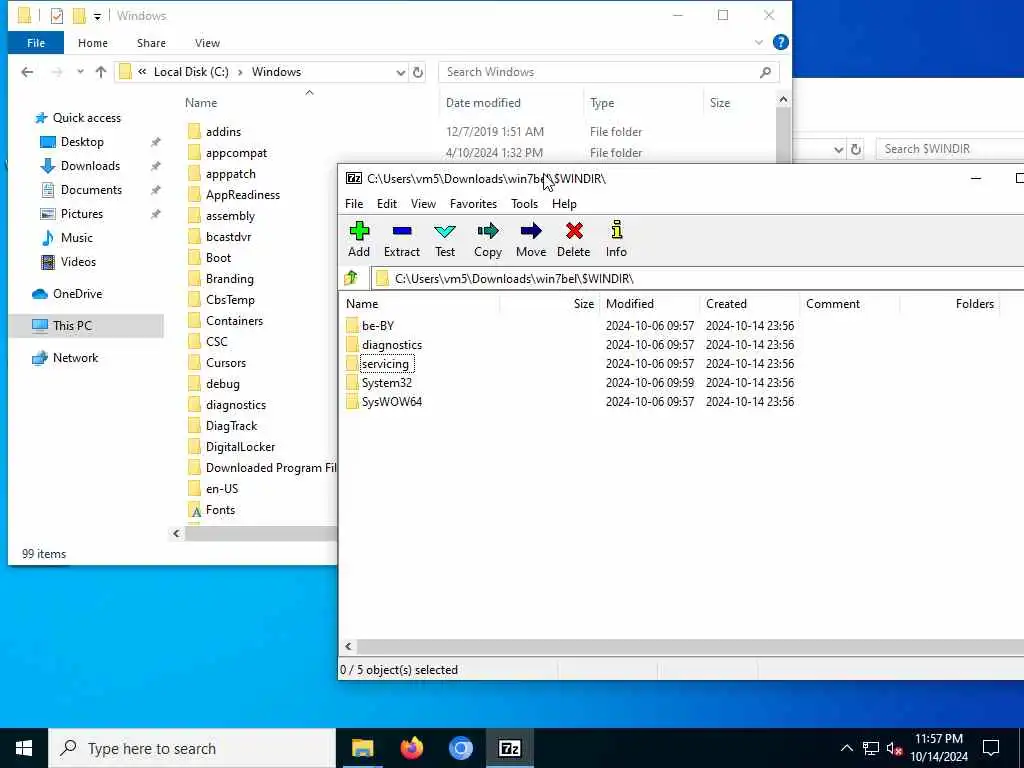Run Test from the 7-Zip toolbar
This screenshot has height=768, width=1024.
tap(445, 239)
